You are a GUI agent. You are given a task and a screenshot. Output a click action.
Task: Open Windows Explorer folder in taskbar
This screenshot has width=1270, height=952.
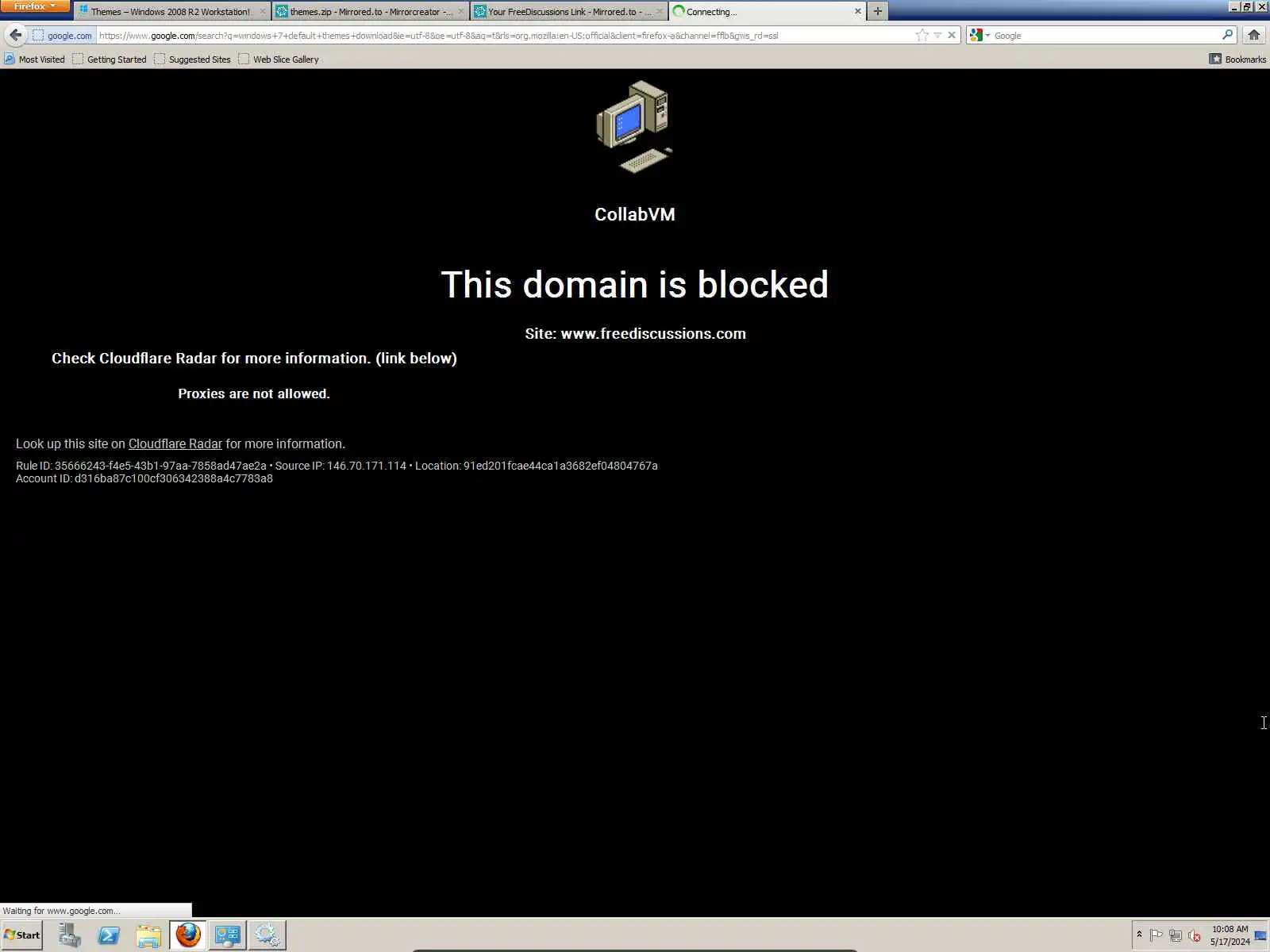pos(148,935)
